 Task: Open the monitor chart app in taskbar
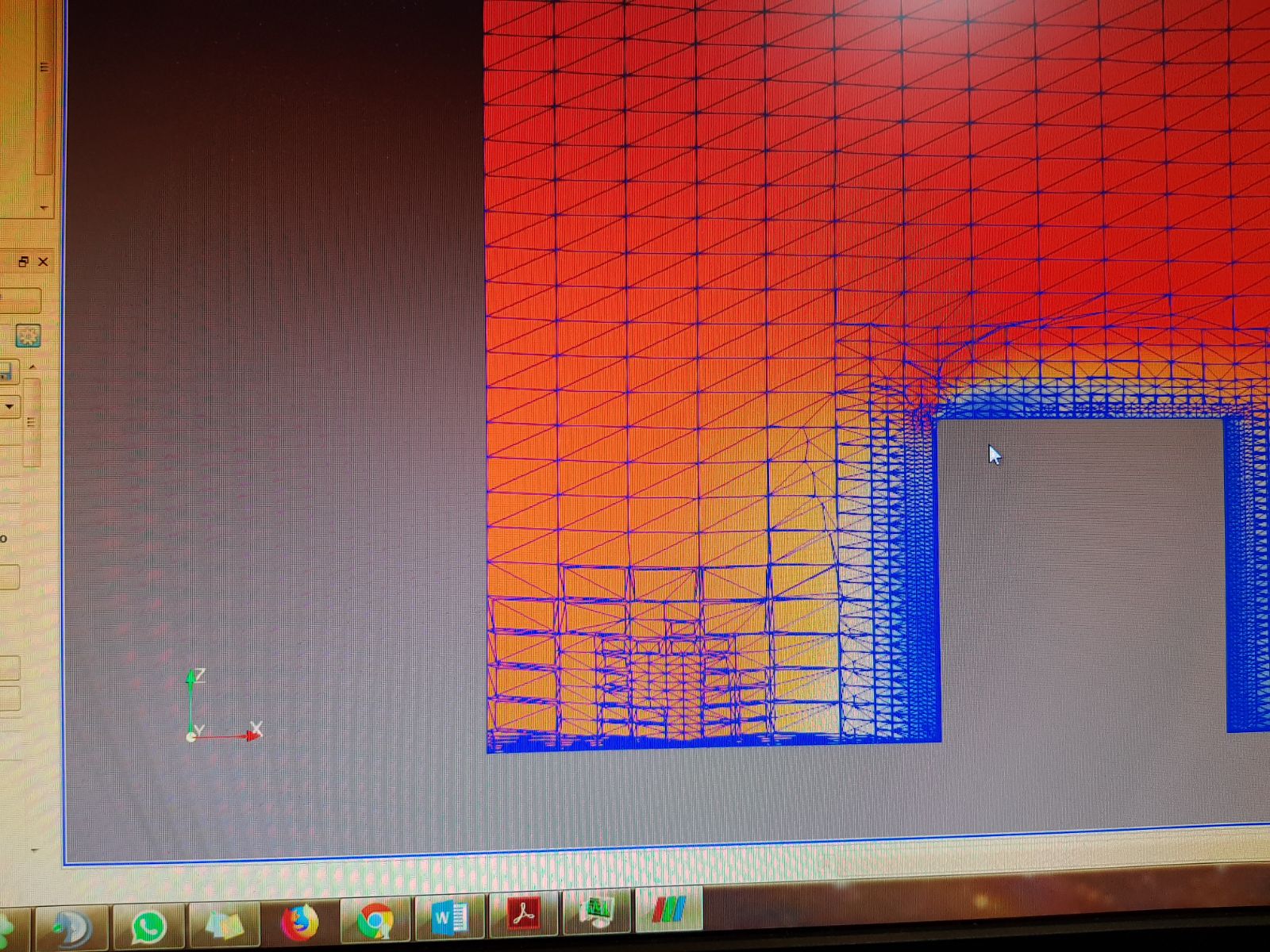[x=597, y=912]
